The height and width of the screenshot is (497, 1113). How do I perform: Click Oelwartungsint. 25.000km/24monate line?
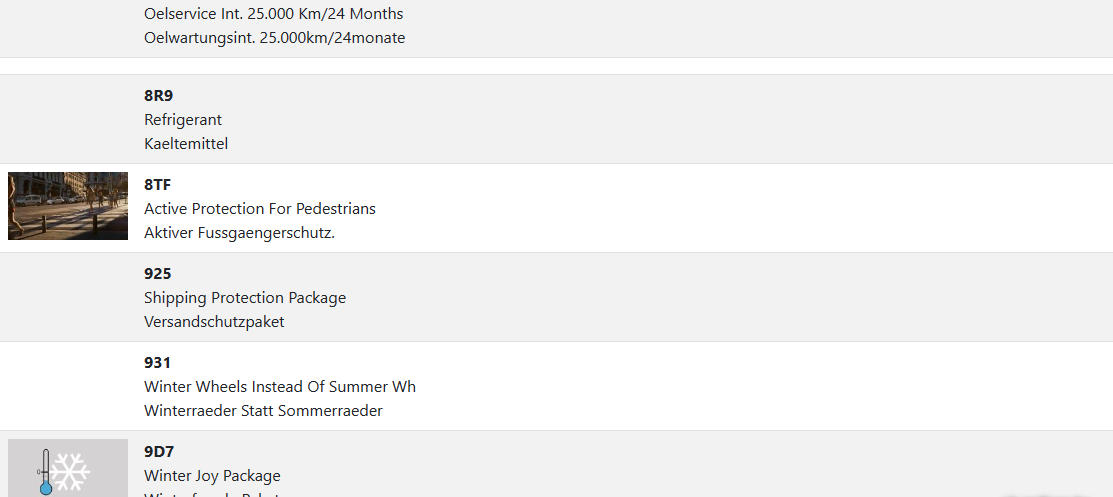pyautogui.click(x=275, y=38)
